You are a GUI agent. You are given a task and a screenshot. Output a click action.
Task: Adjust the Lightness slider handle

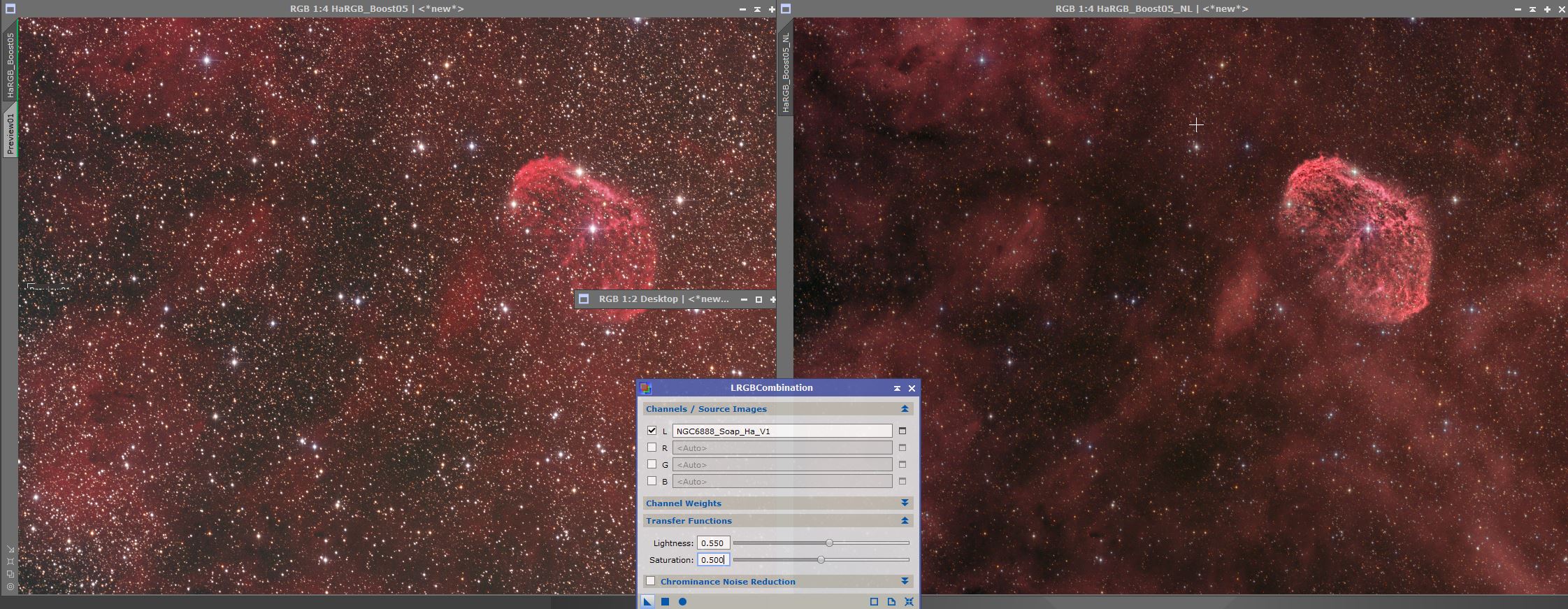(829, 543)
